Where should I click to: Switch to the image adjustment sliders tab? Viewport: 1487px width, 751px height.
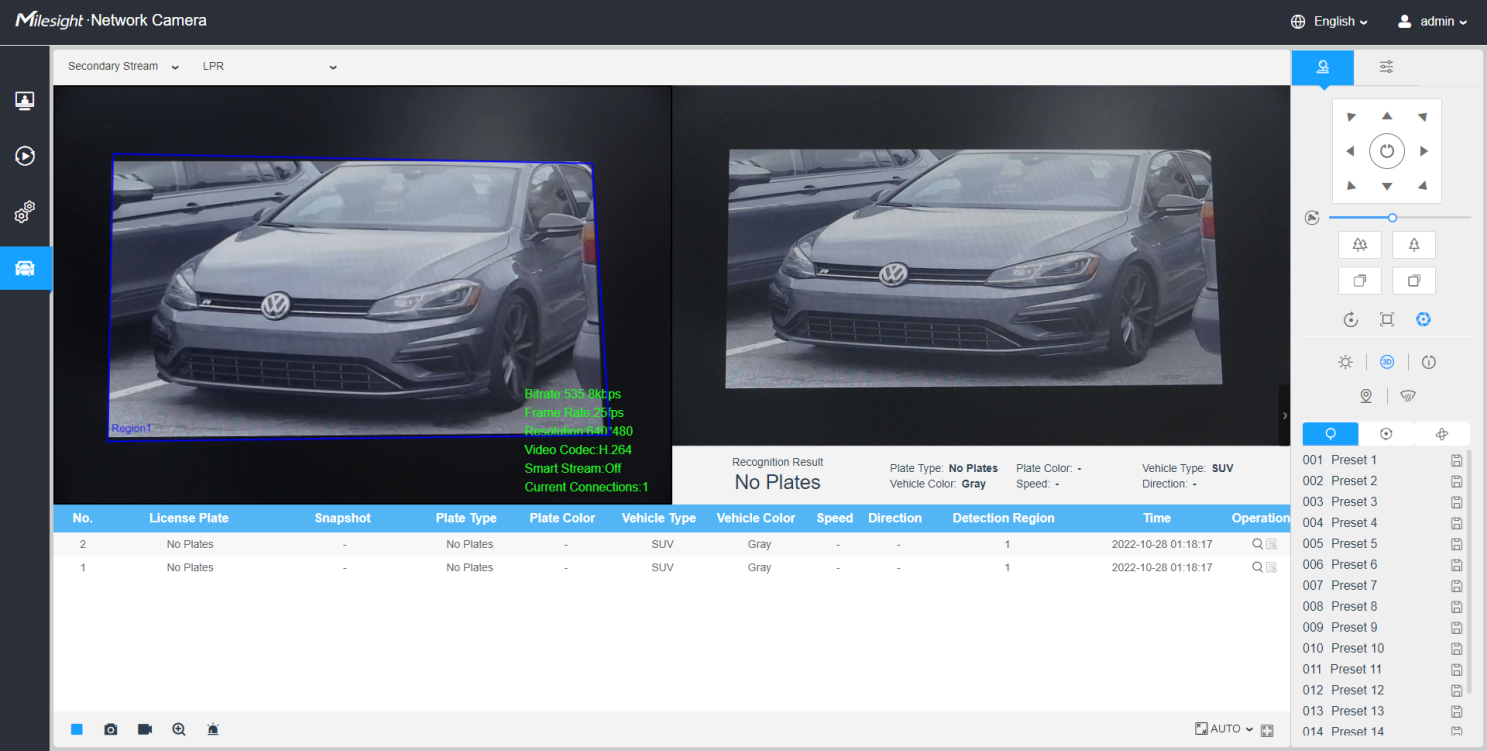coord(1386,67)
